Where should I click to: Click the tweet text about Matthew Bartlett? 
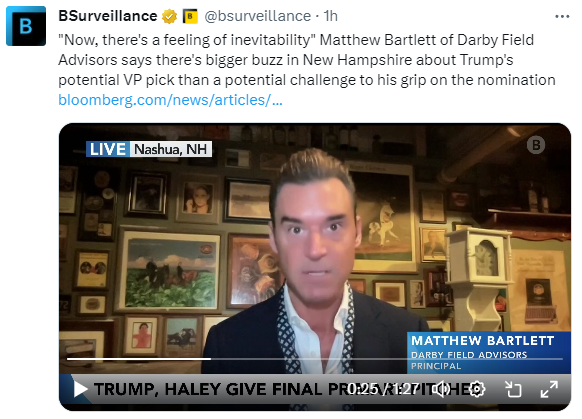(307, 60)
